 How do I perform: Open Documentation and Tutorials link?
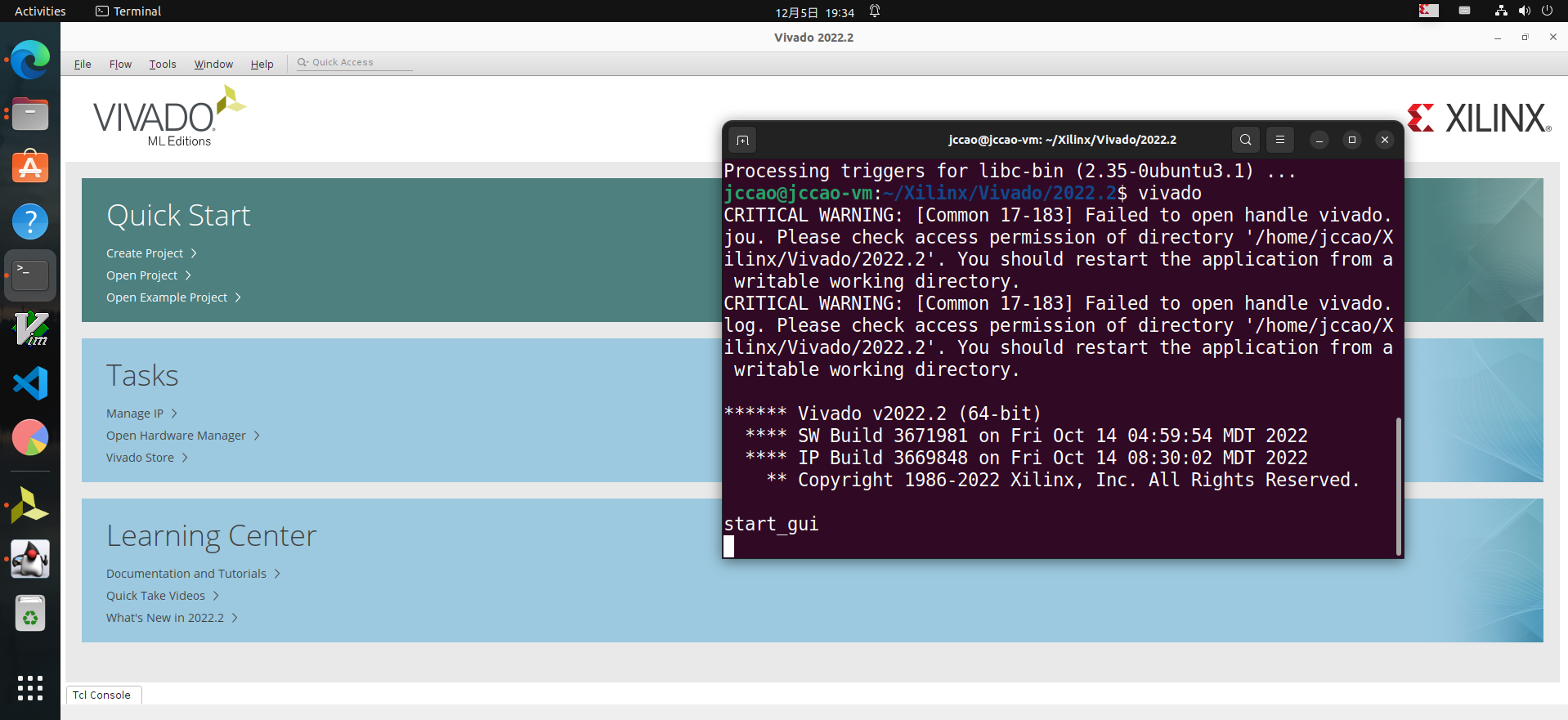pos(186,574)
